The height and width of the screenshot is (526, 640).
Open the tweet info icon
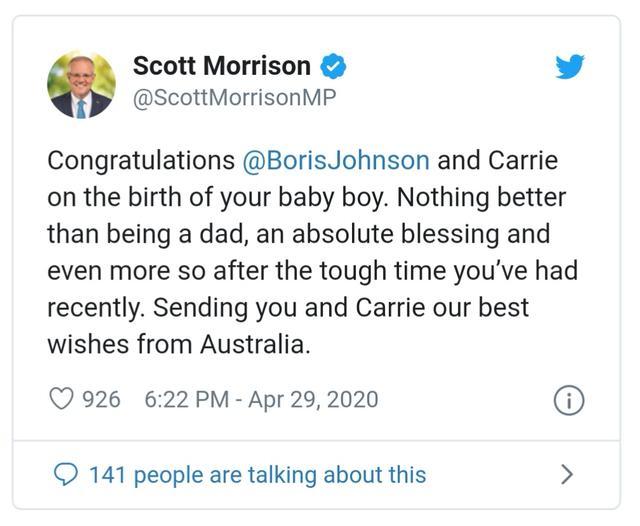568,401
